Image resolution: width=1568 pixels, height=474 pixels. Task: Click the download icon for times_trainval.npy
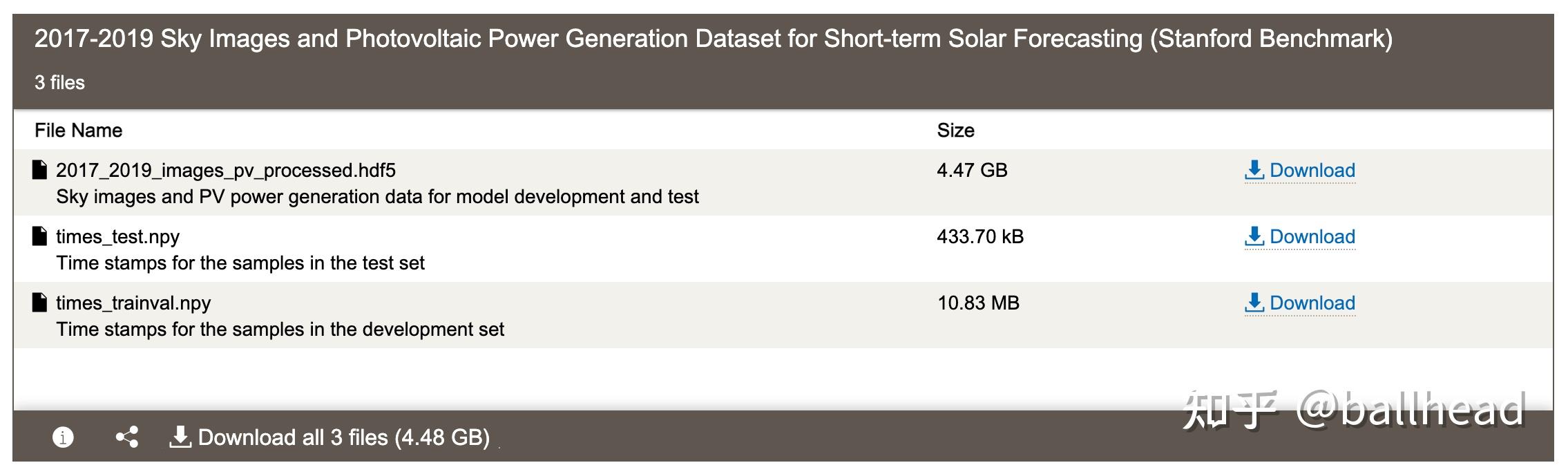click(1253, 302)
